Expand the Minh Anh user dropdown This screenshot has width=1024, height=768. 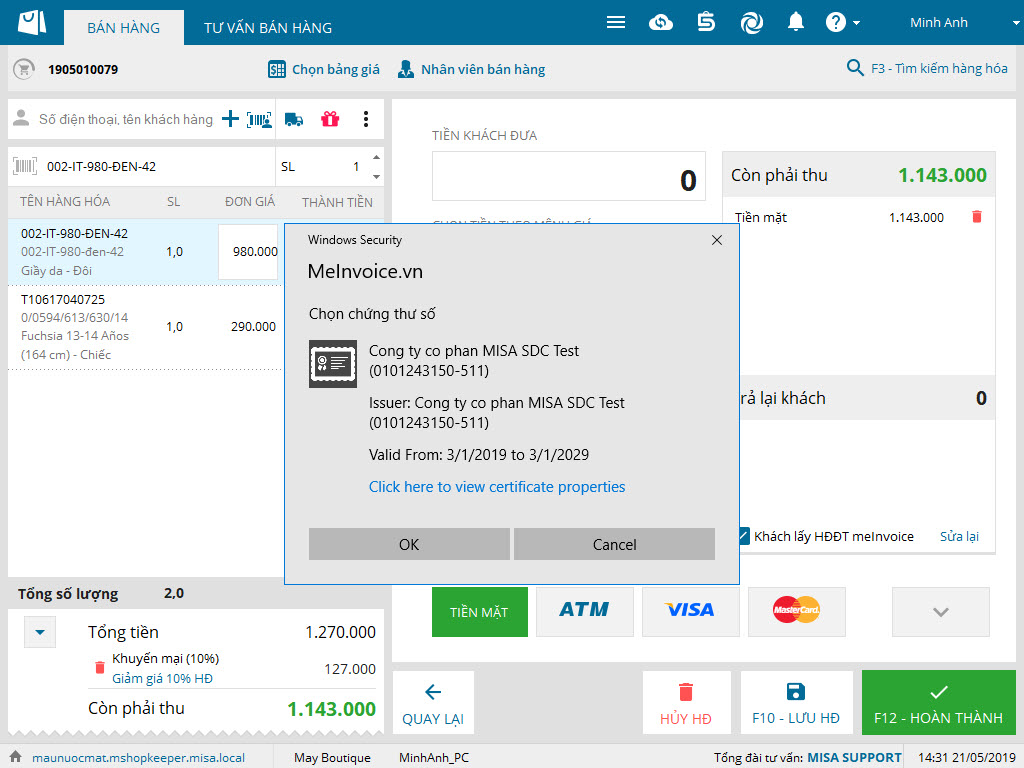[1016, 23]
